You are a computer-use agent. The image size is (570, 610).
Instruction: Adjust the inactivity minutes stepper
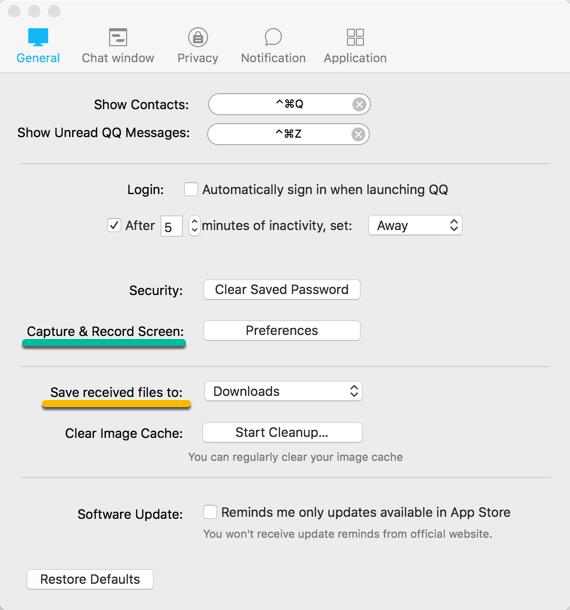click(194, 226)
